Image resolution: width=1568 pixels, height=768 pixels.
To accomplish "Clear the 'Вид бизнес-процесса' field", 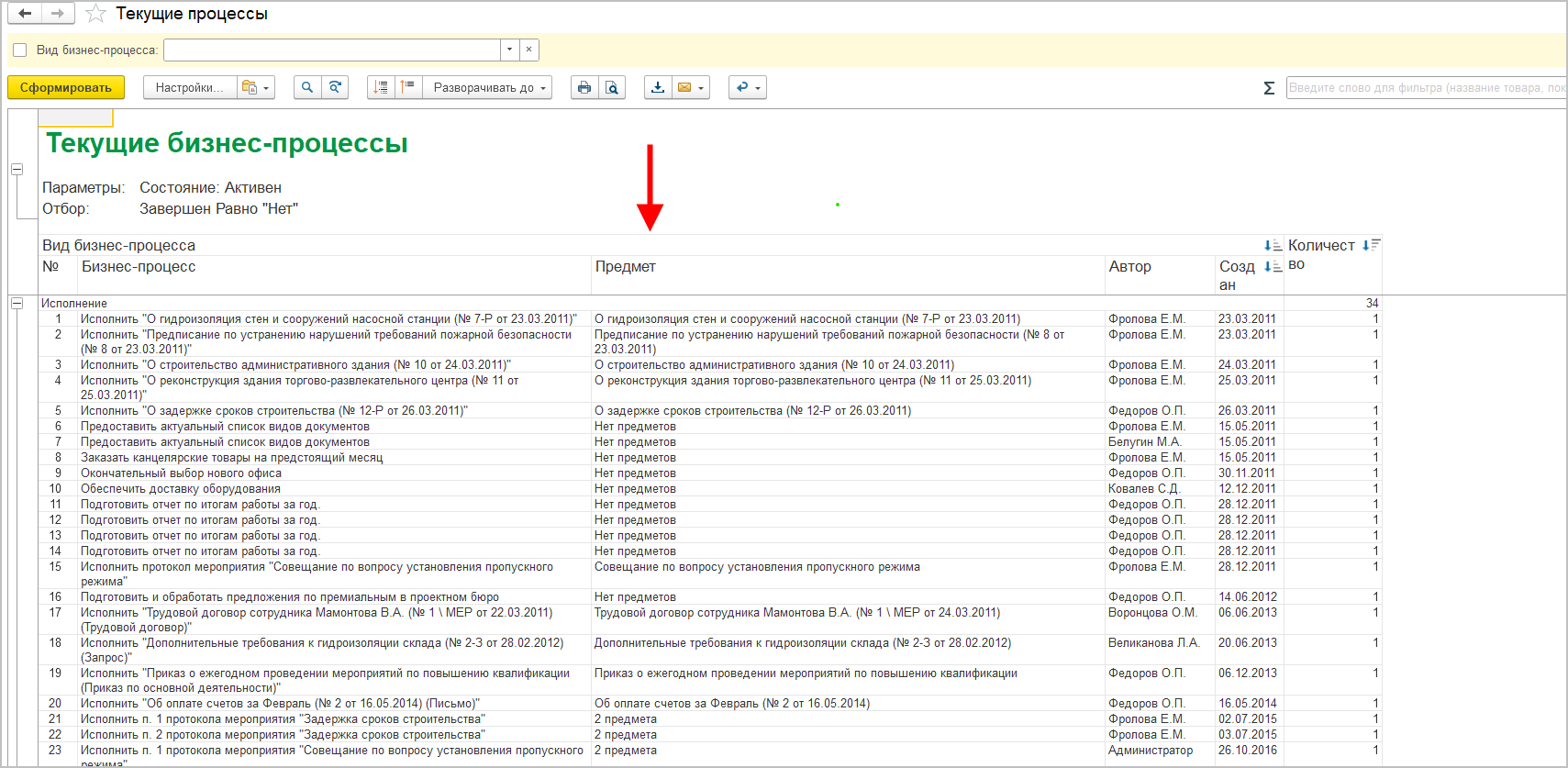I will [529, 50].
